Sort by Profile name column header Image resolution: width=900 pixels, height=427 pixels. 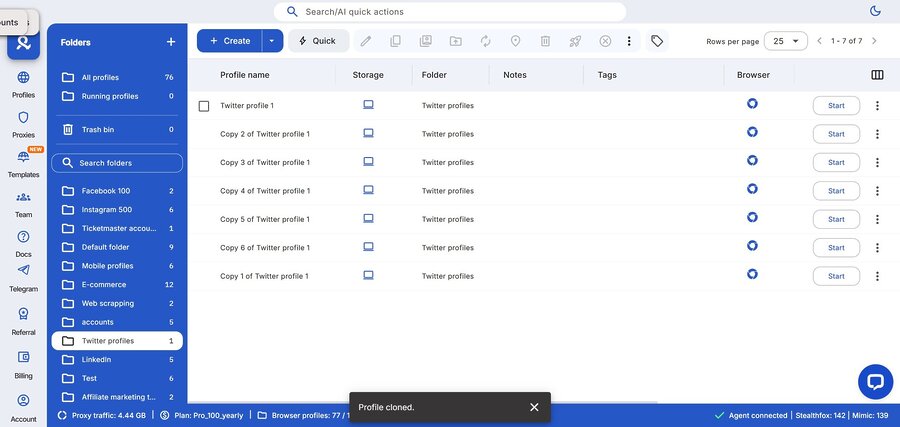pos(245,75)
